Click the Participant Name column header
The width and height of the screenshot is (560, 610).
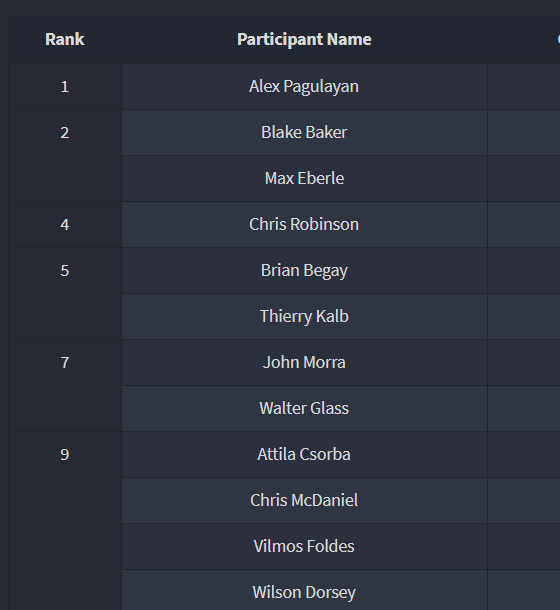coord(304,39)
